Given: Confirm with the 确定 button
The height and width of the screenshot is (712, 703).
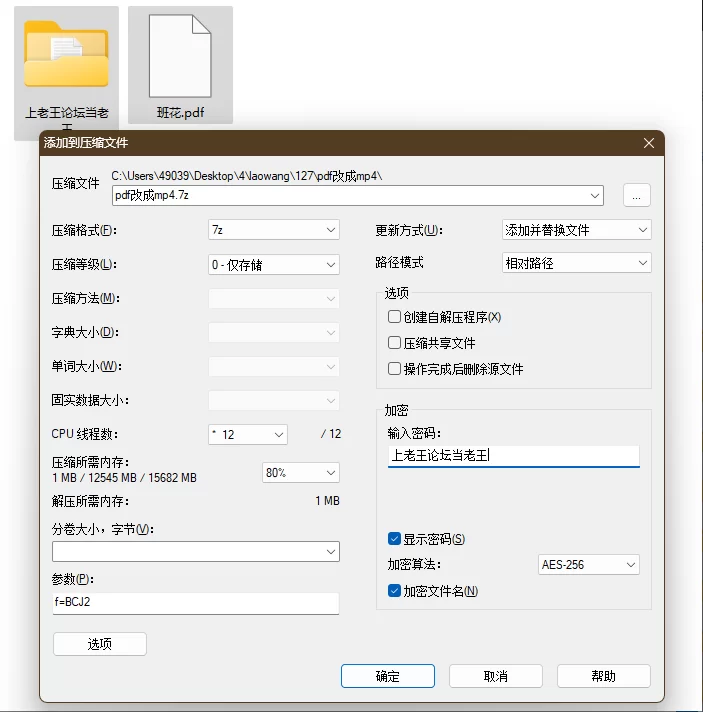Looking at the screenshot, I should point(388,676).
